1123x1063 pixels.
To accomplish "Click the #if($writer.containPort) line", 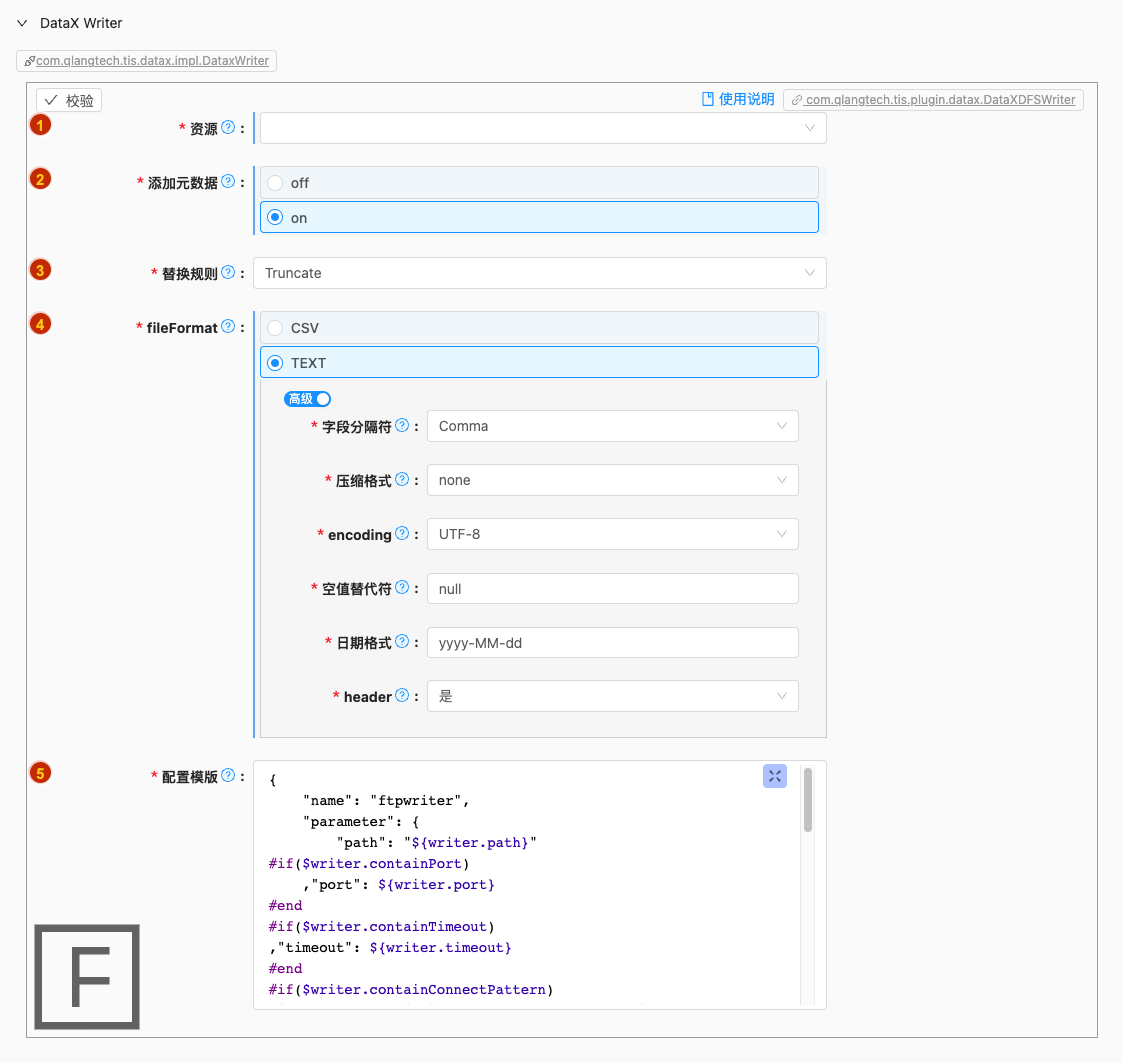I will point(369,864).
